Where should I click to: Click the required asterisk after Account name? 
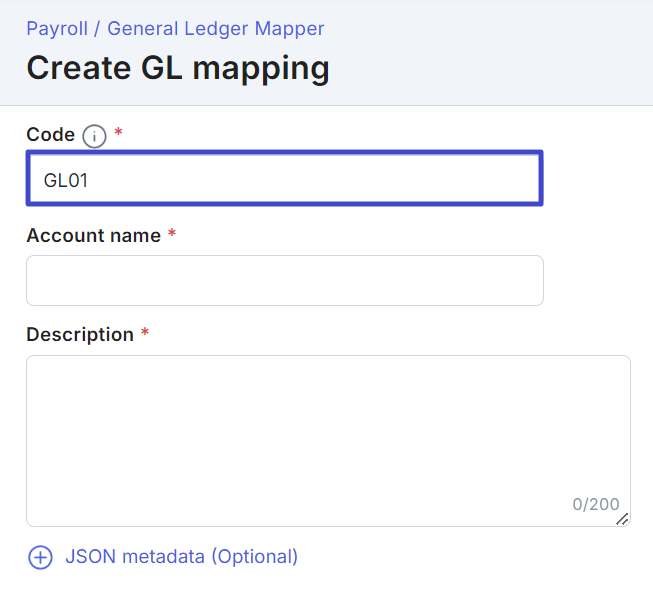coord(172,233)
